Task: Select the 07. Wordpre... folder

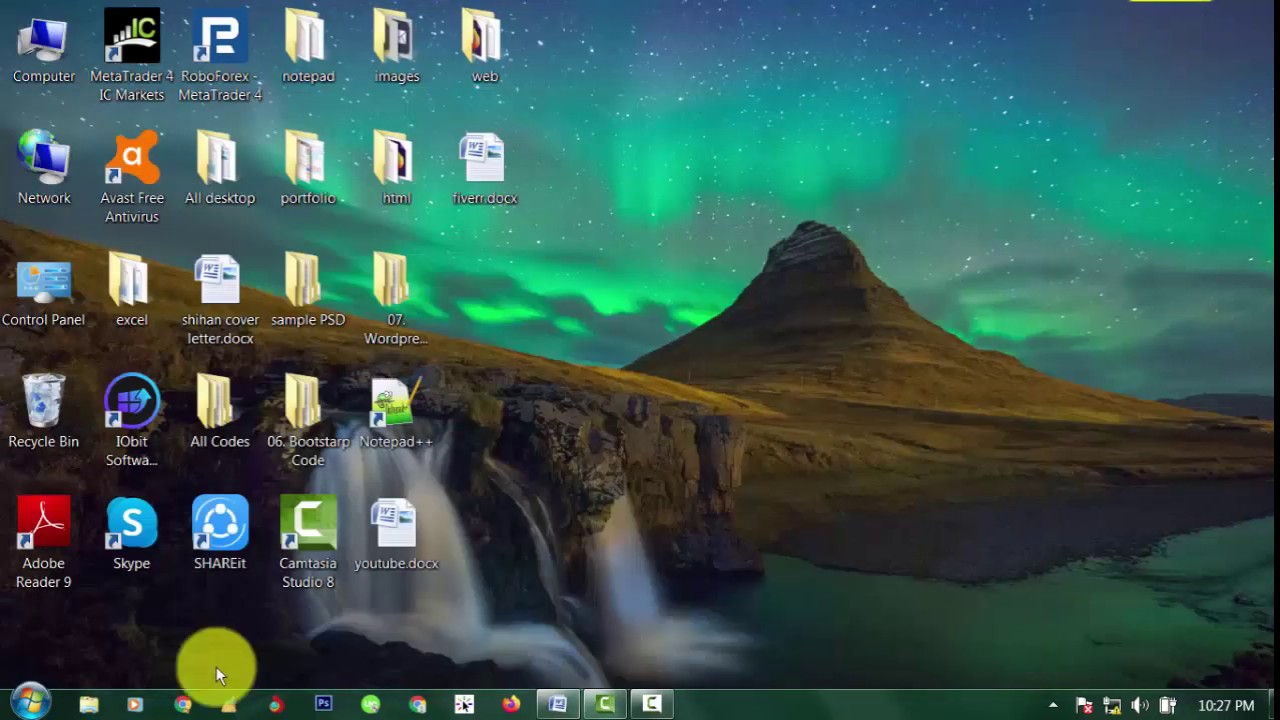Action: pyautogui.click(x=396, y=300)
